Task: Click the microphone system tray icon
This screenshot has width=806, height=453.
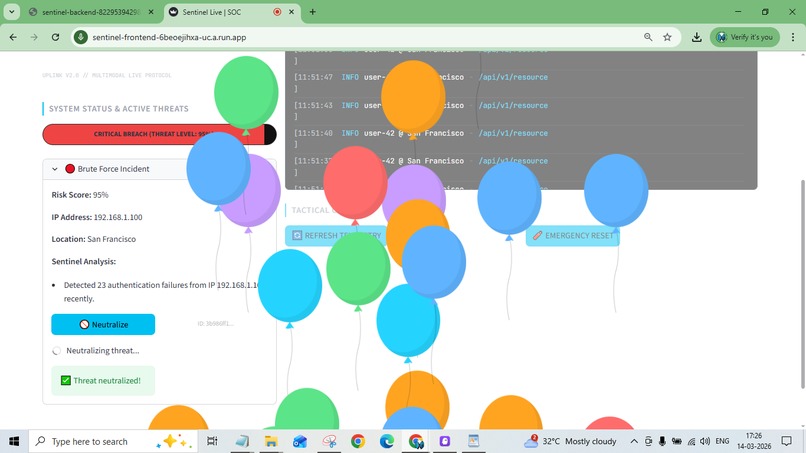Action: [662, 441]
